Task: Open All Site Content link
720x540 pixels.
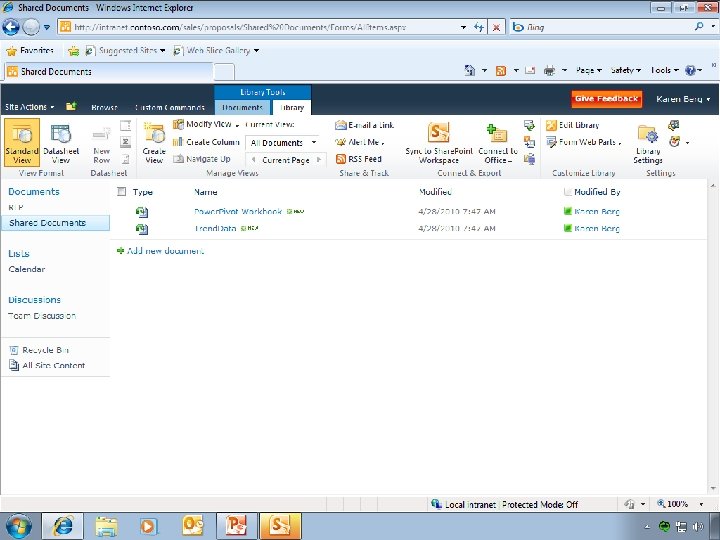Action: tap(47, 366)
